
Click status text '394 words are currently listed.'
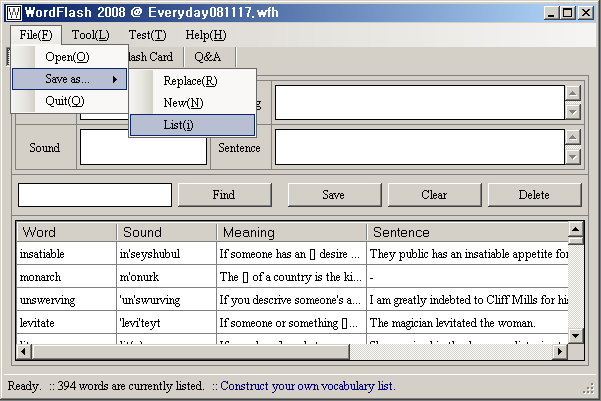tap(131, 386)
